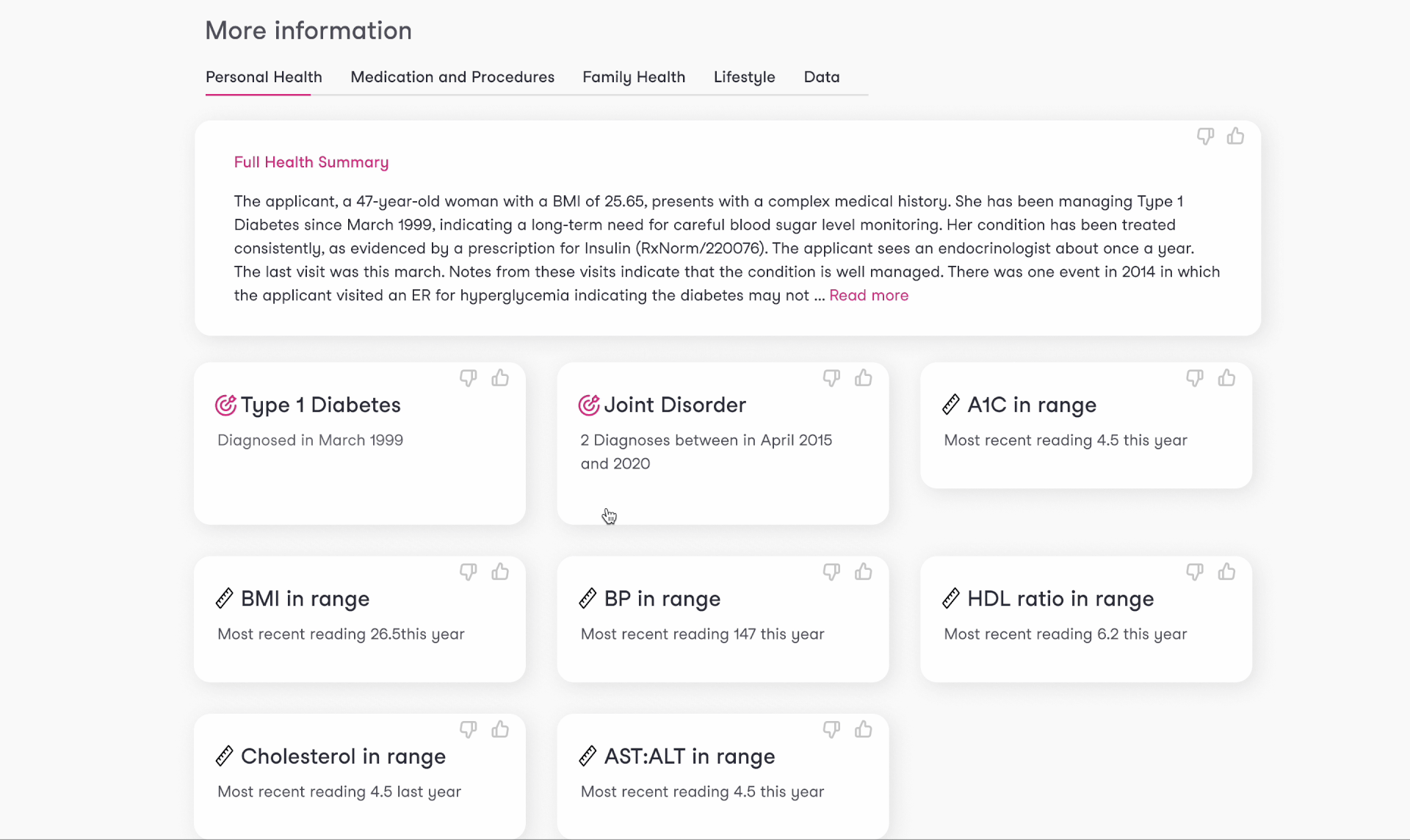Expand the summary with Read more
This screenshot has width=1410, height=840.
(x=869, y=295)
